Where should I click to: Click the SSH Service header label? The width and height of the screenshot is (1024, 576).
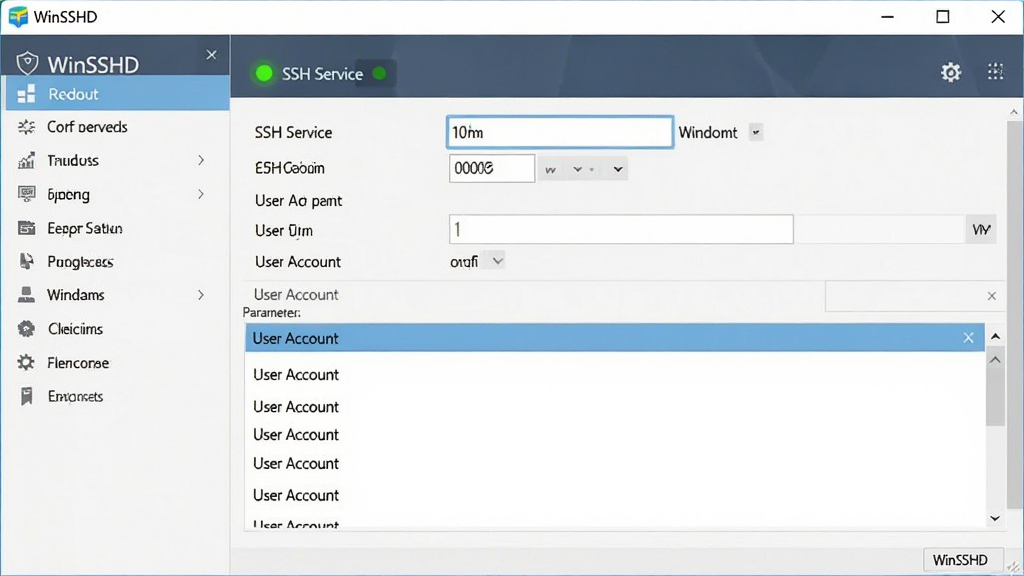[322, 74]
